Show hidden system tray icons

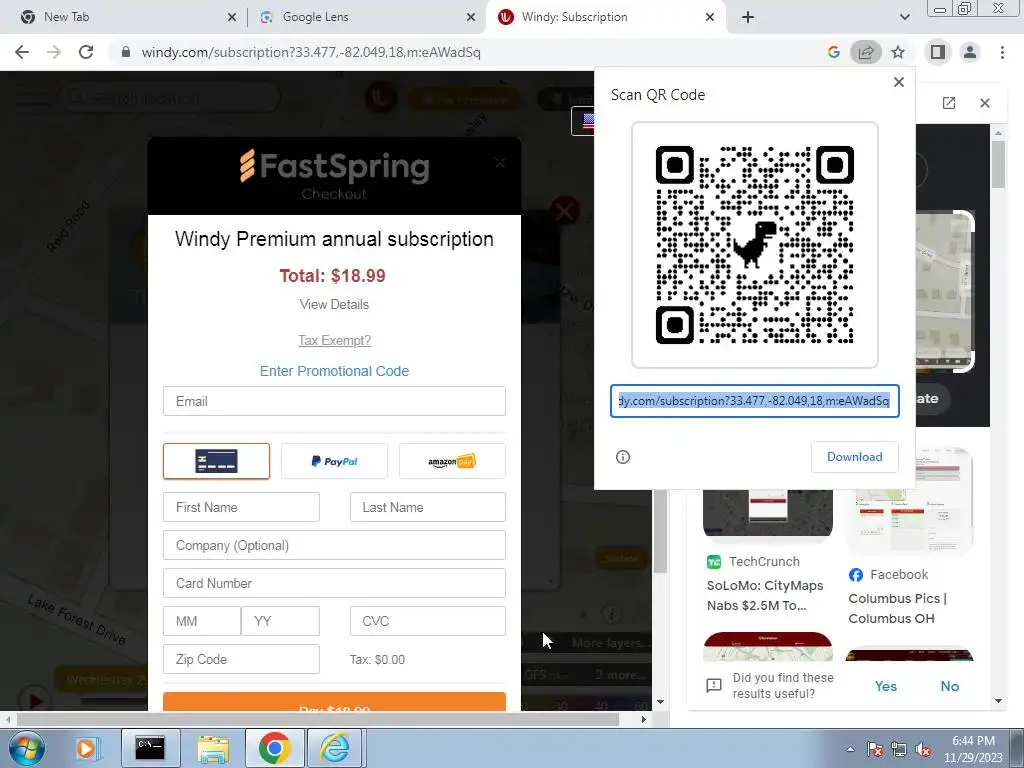click(850, 749)
